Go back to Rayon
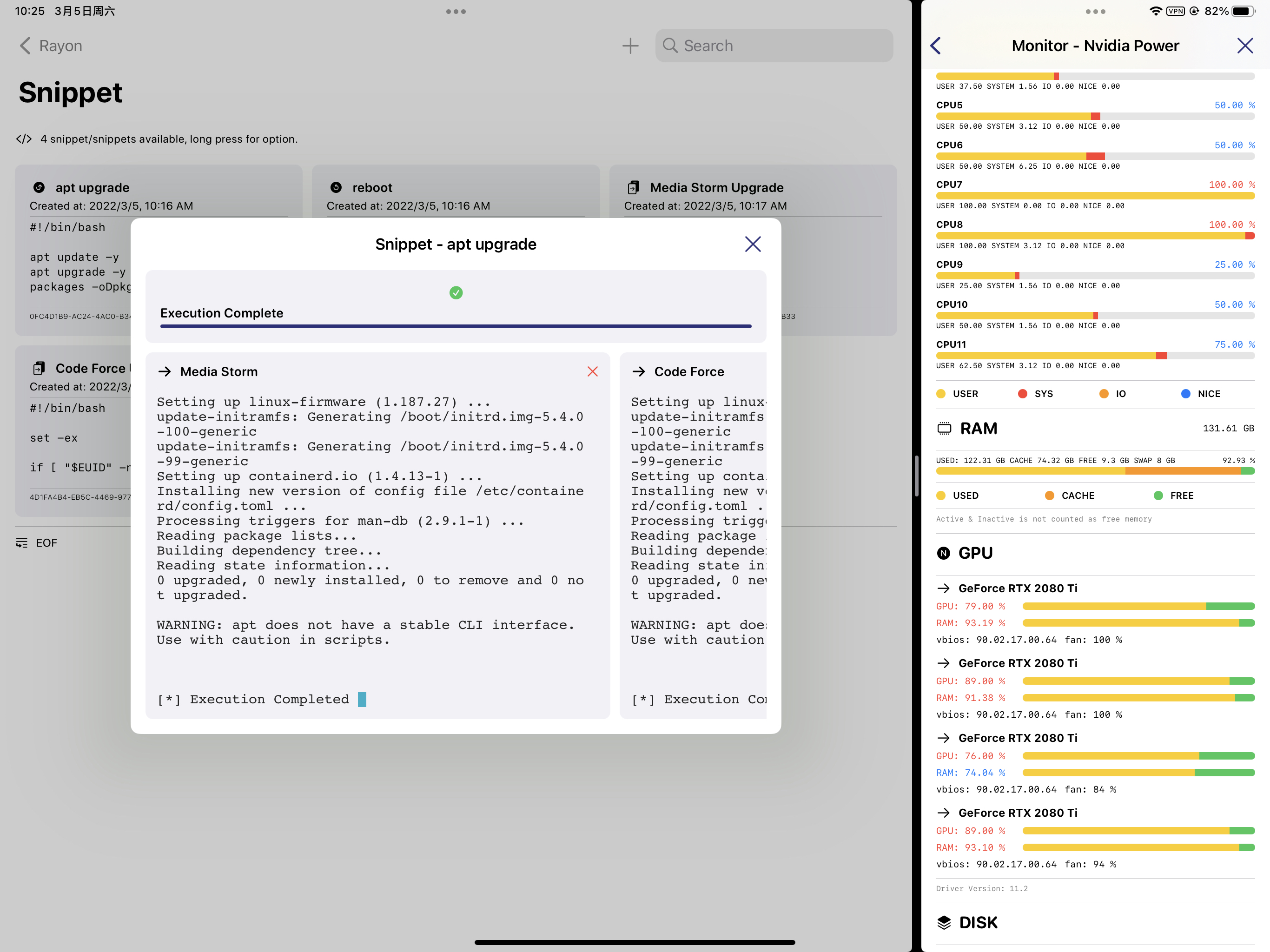Screen dimensions: 1270x952 51,46
